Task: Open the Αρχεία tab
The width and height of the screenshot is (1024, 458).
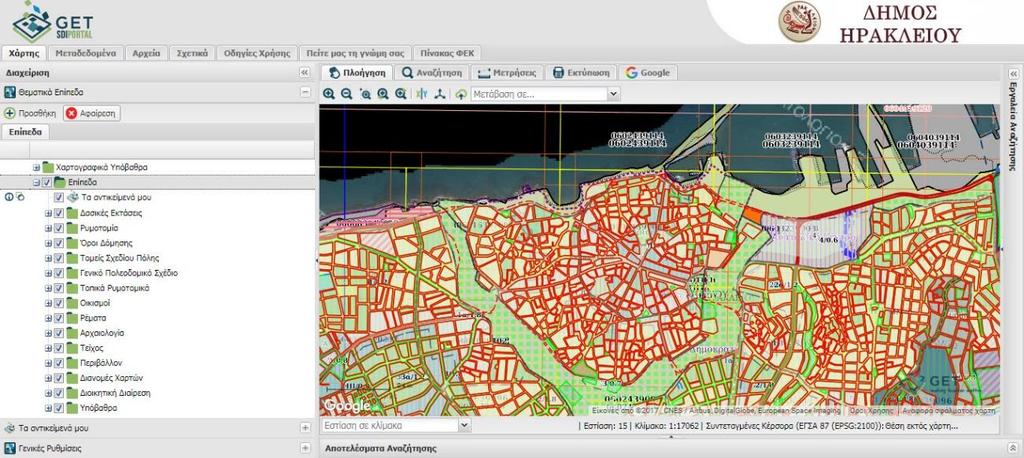Action: (x=146, y=54)
